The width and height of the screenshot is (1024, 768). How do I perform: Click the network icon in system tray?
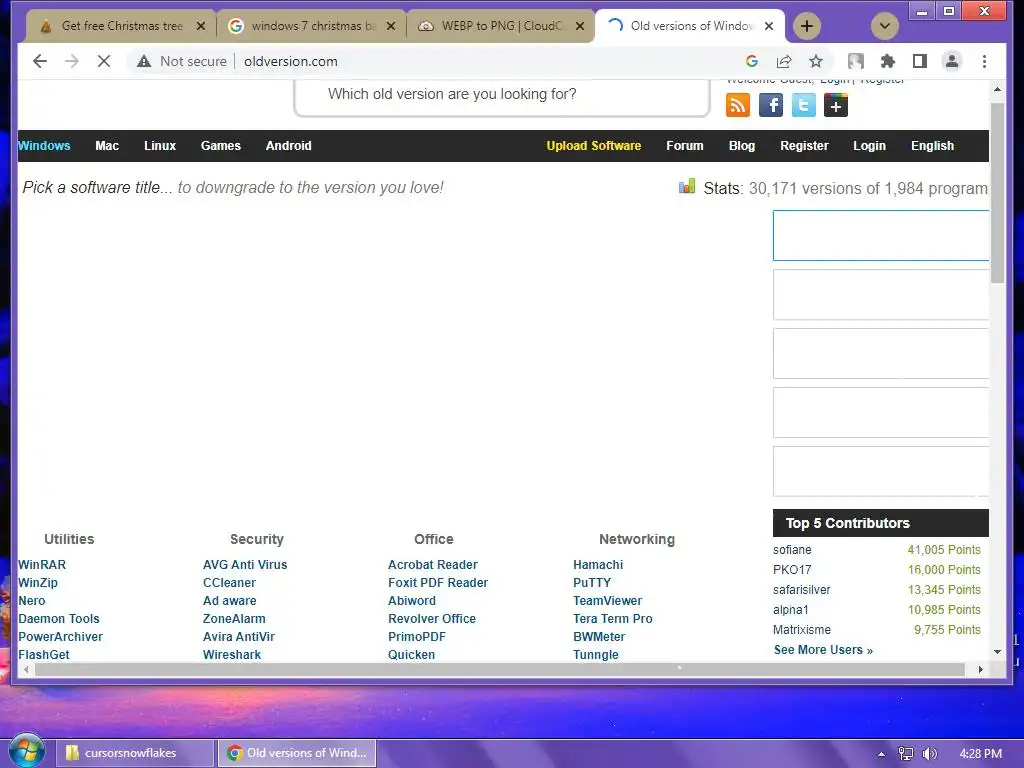906,753
